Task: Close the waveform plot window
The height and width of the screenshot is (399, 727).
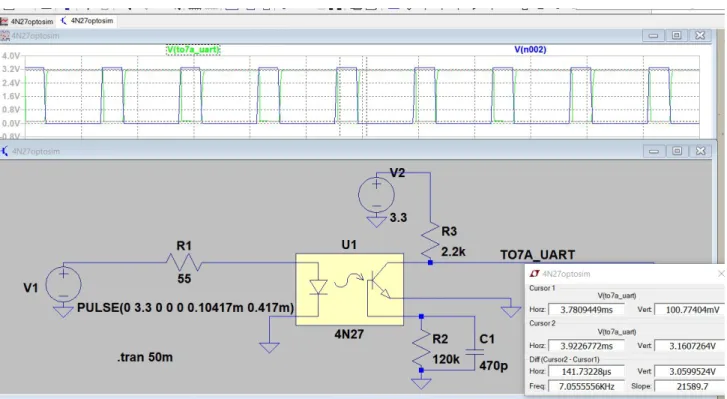Action: [x=700, y=36]
